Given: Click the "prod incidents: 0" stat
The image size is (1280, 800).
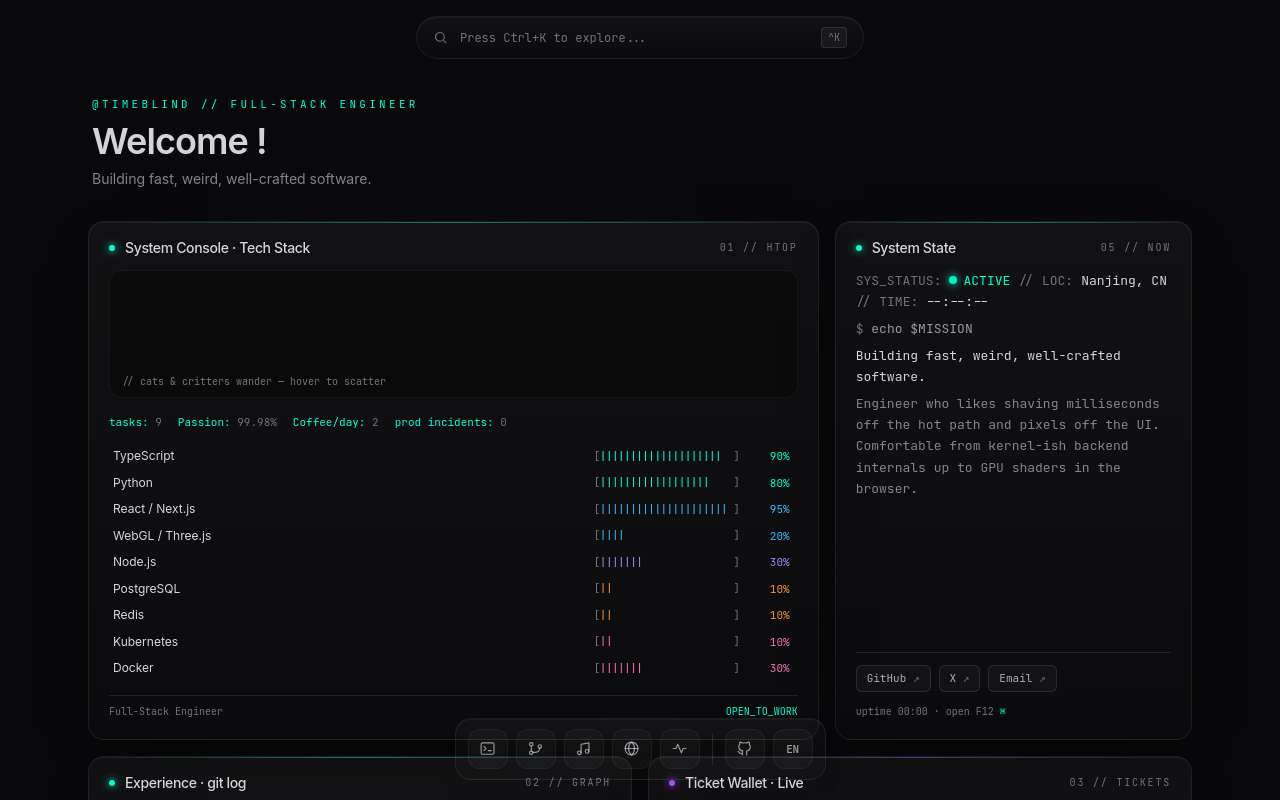Looking at the screenshot, I should click(450, 423).
